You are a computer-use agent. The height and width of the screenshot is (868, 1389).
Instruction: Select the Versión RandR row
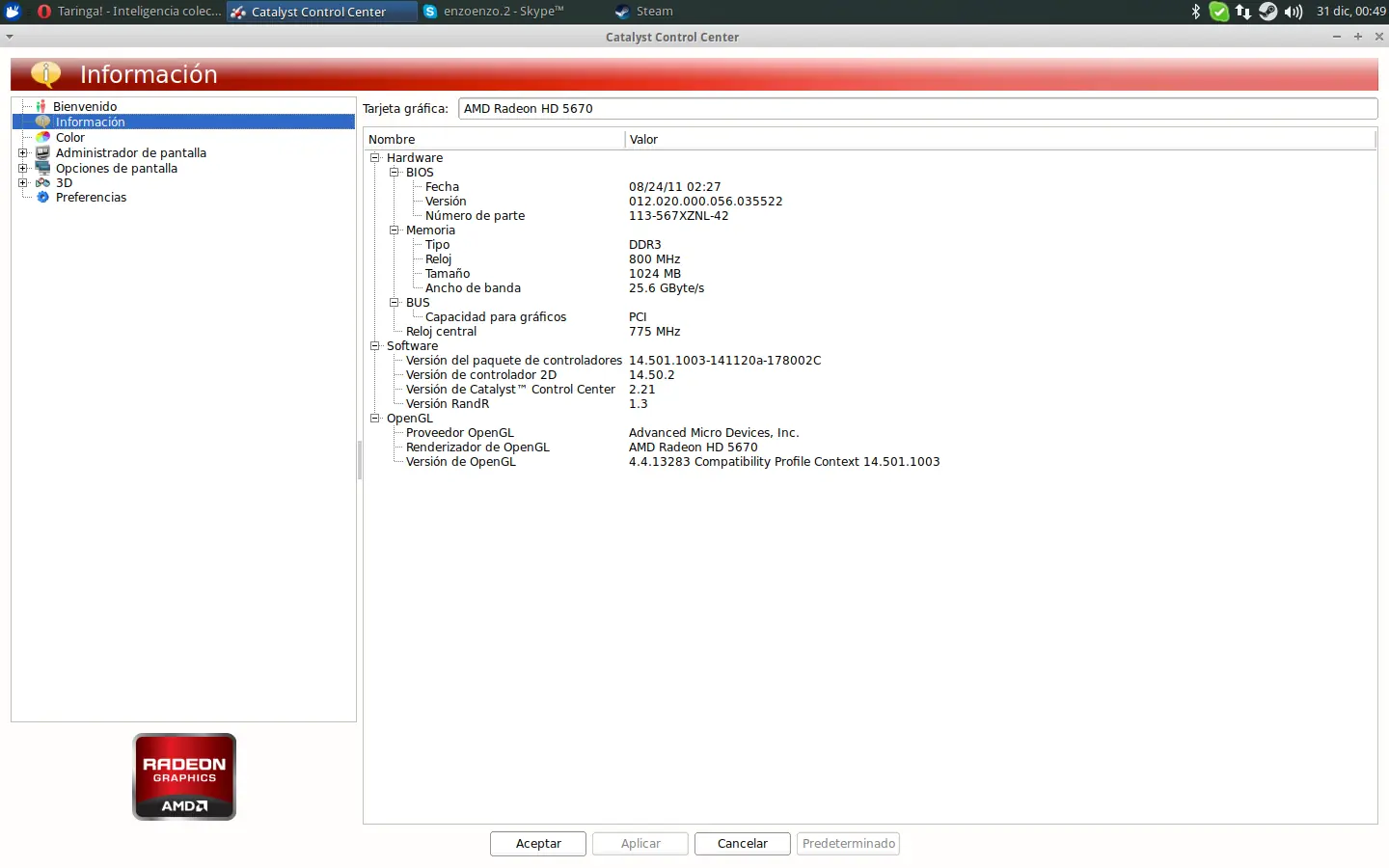[x=868, y=403]
